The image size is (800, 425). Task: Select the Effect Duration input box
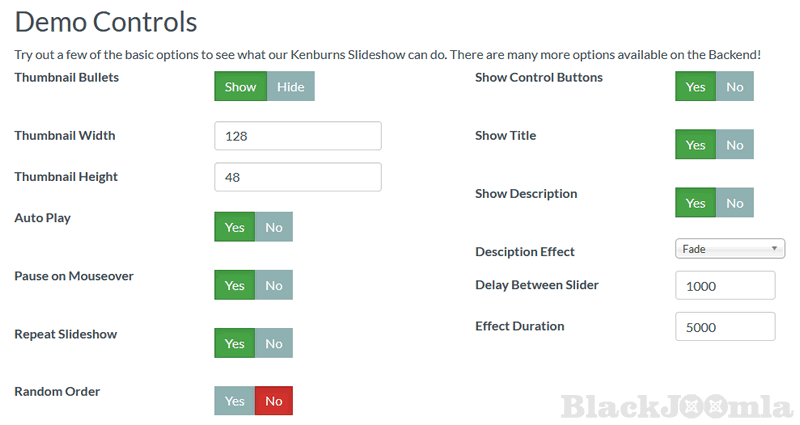point(725,327)
